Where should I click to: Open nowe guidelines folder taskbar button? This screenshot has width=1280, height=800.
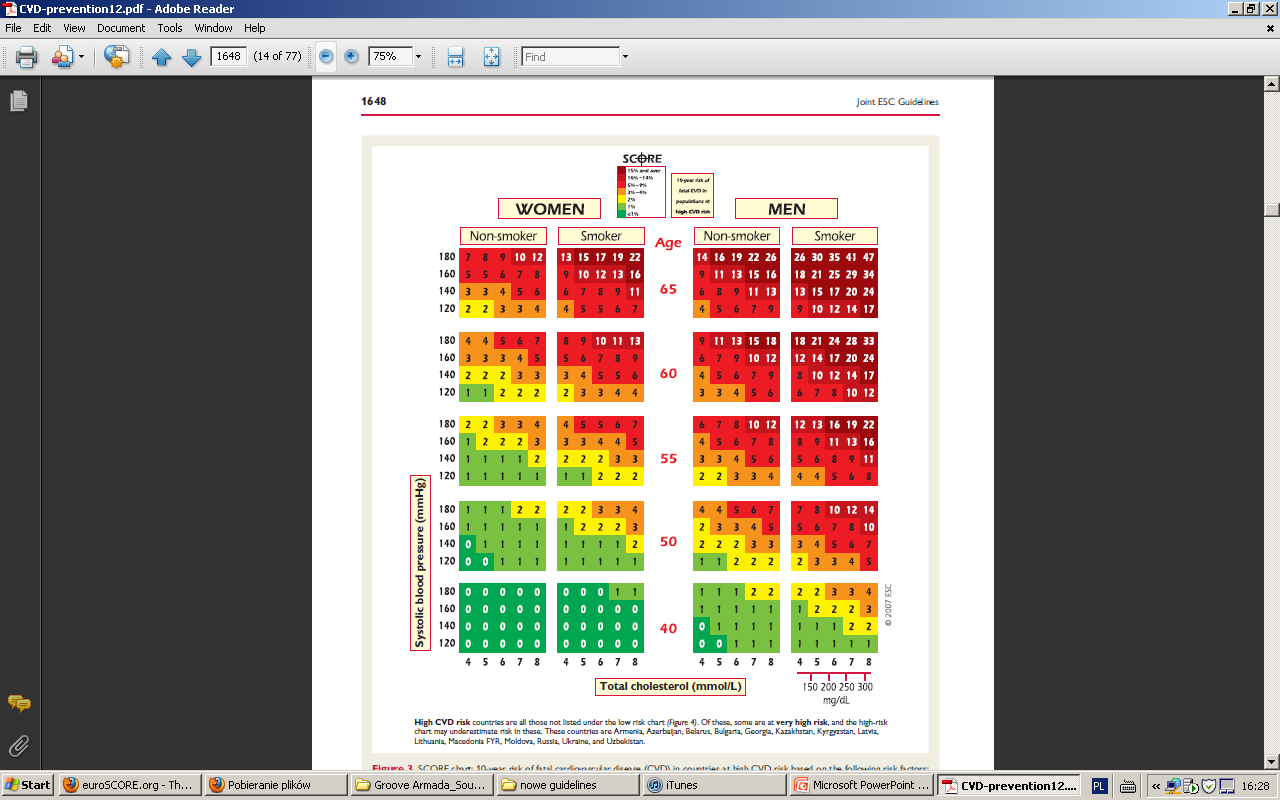pos(569,785)
